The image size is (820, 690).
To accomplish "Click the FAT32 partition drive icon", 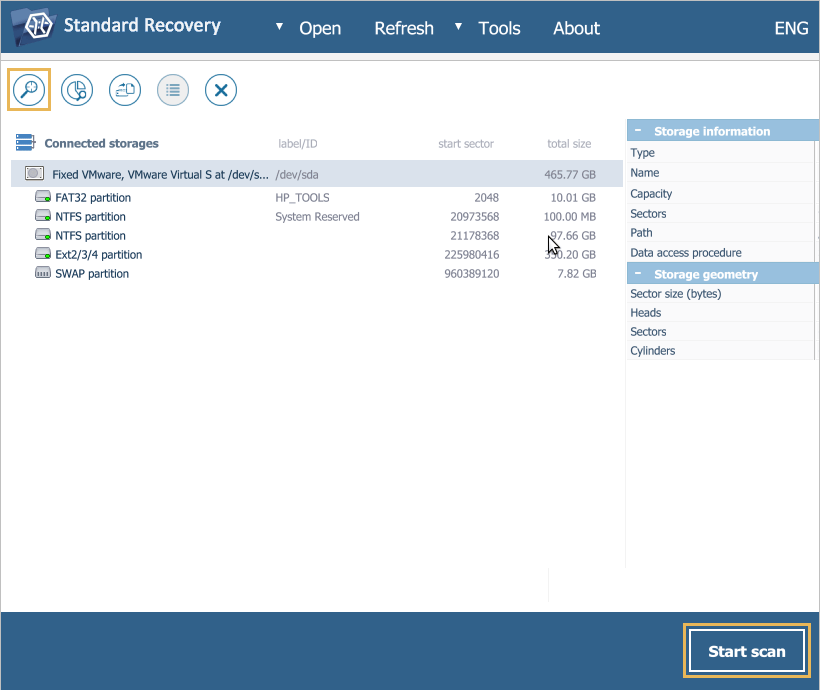I will [43, 197].
